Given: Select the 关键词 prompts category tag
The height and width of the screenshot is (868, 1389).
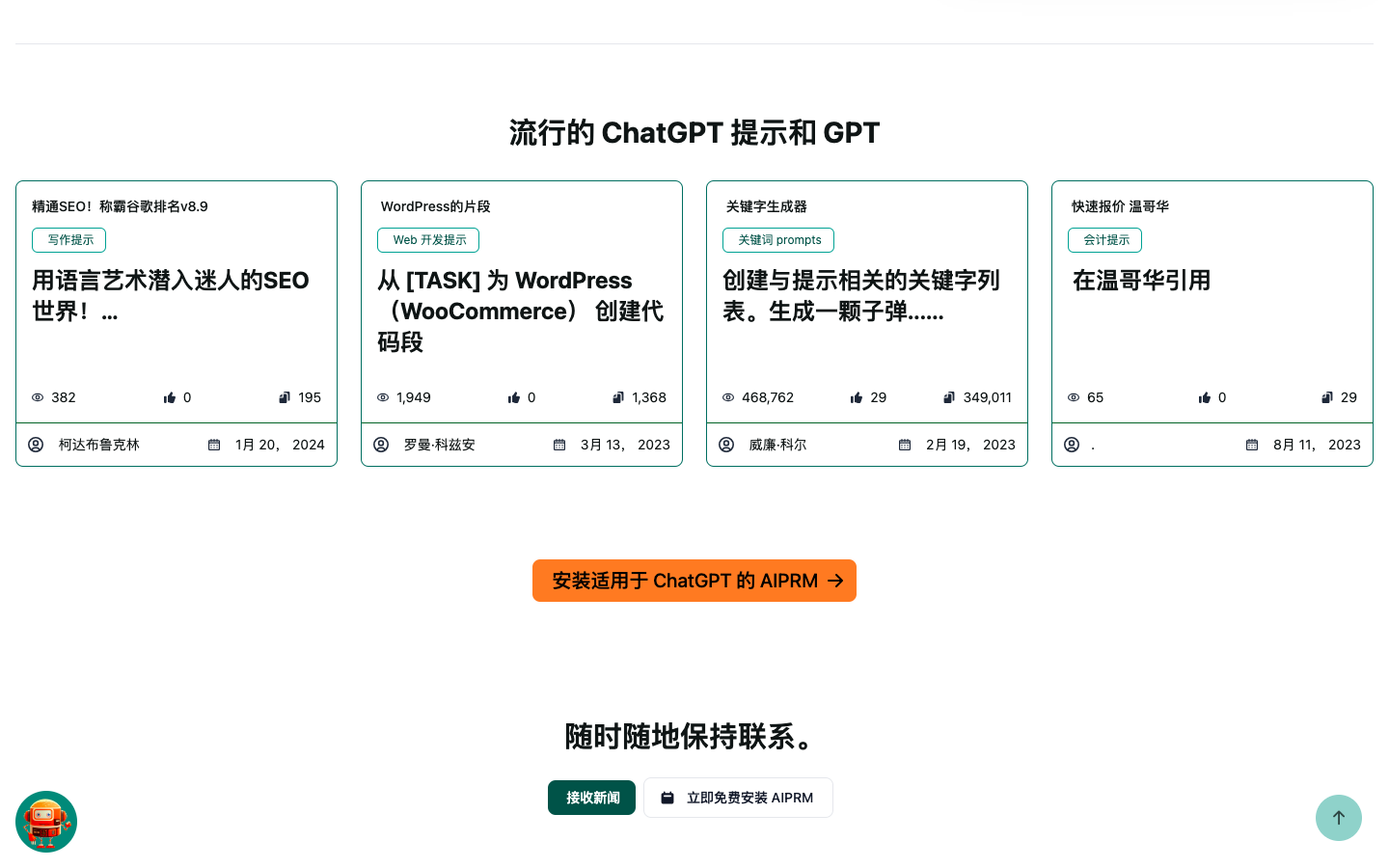Looking at the screenshot, I should 778,240.
